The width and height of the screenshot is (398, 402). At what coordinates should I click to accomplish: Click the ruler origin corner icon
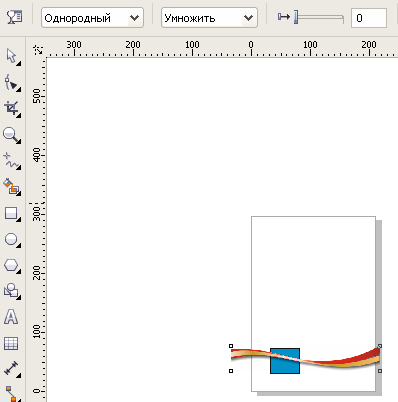point(39,50)
